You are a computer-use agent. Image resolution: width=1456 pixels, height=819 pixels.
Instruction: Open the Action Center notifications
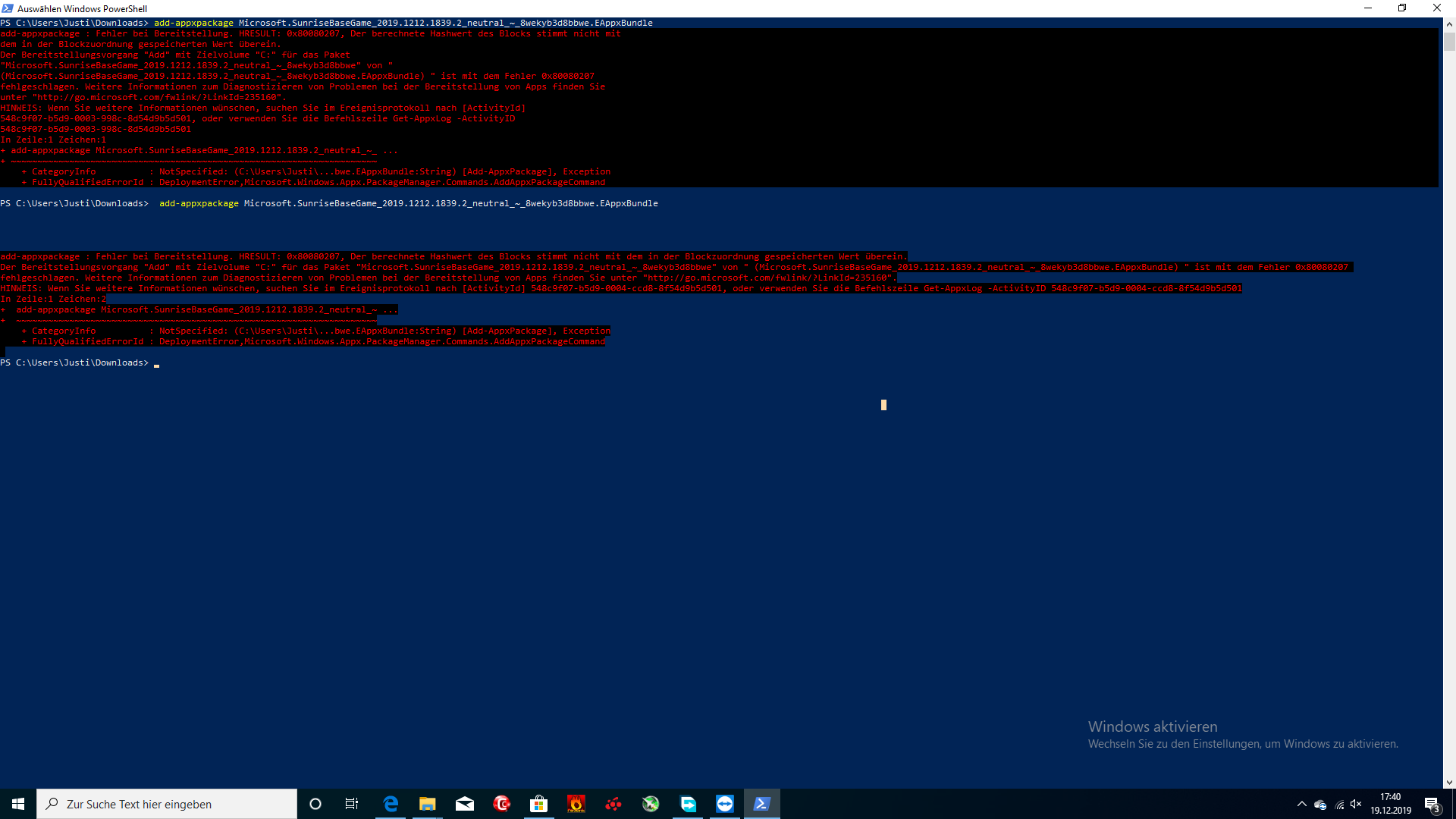[1432, 805]
